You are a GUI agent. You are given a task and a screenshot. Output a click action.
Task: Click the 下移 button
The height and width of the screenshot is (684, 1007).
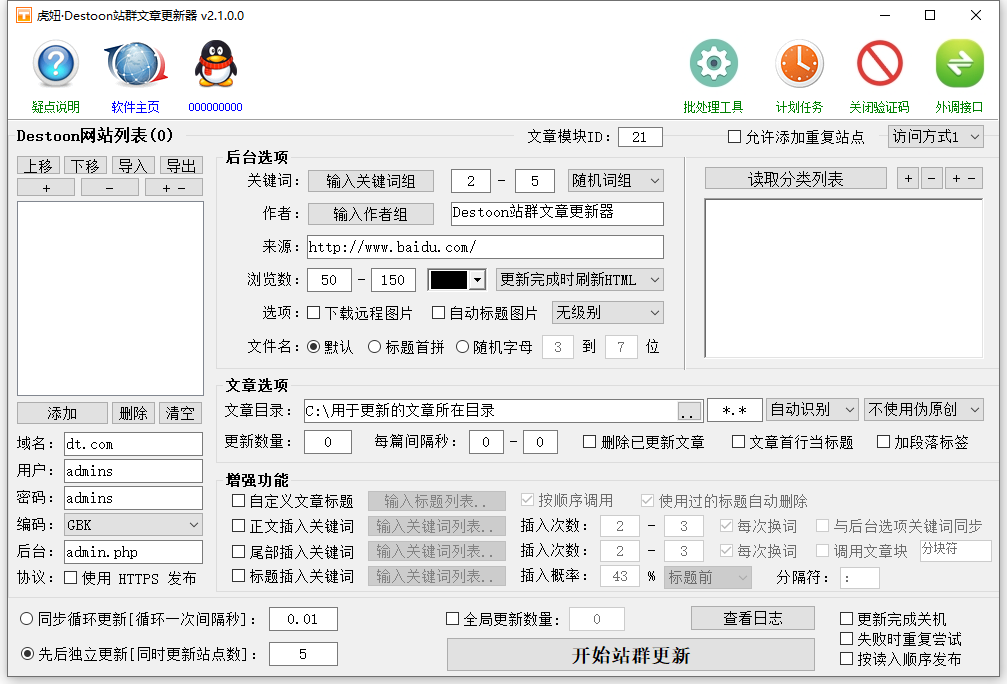tap(86, 166)
